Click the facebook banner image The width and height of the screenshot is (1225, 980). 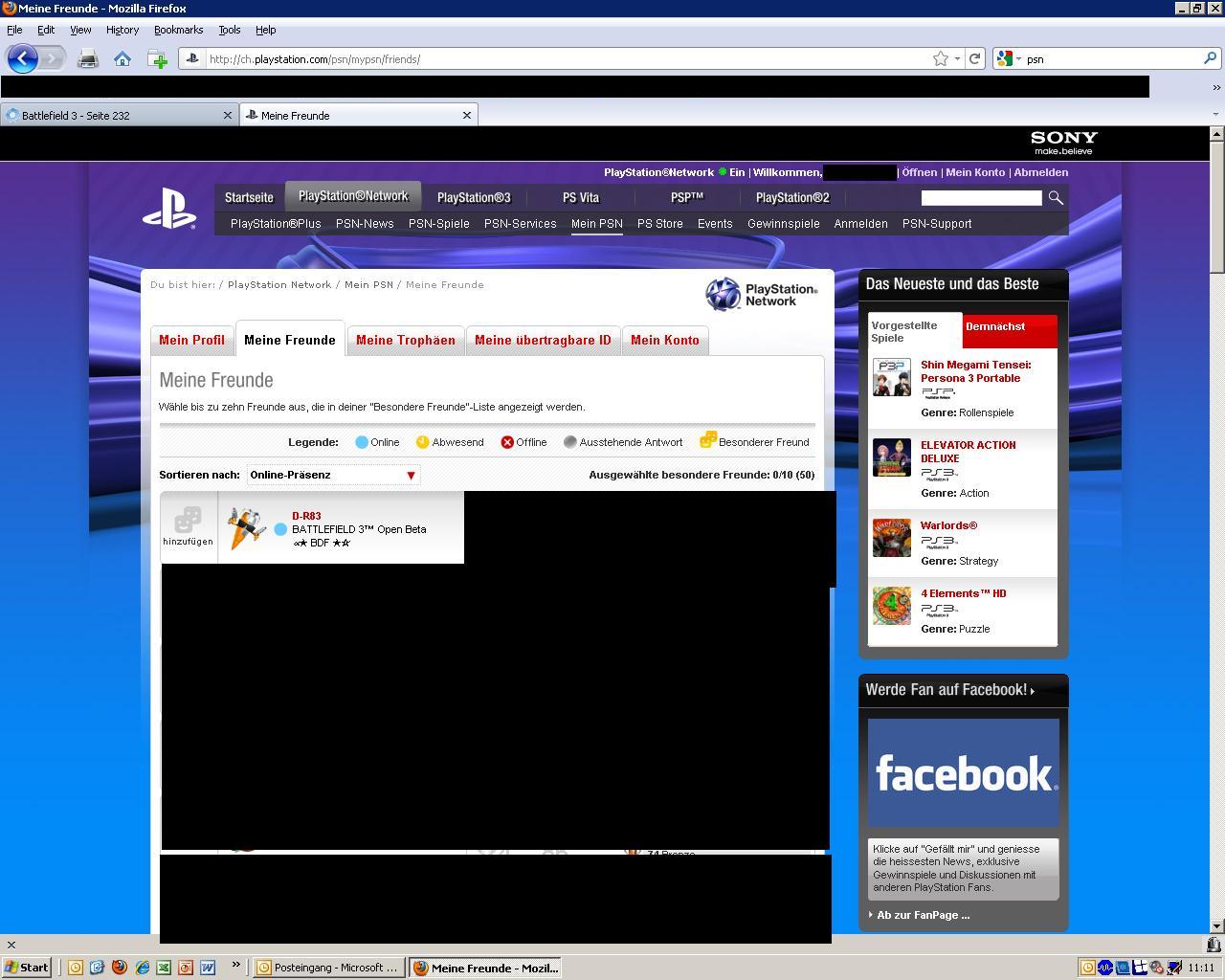click(x=964, y=772)
